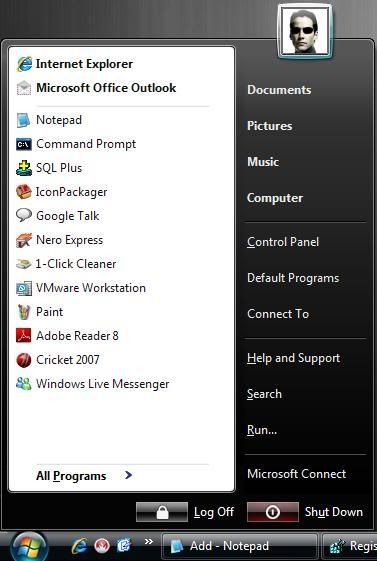
Task: Click the Adobe Reader 8 text label
Action: point(77,336)
